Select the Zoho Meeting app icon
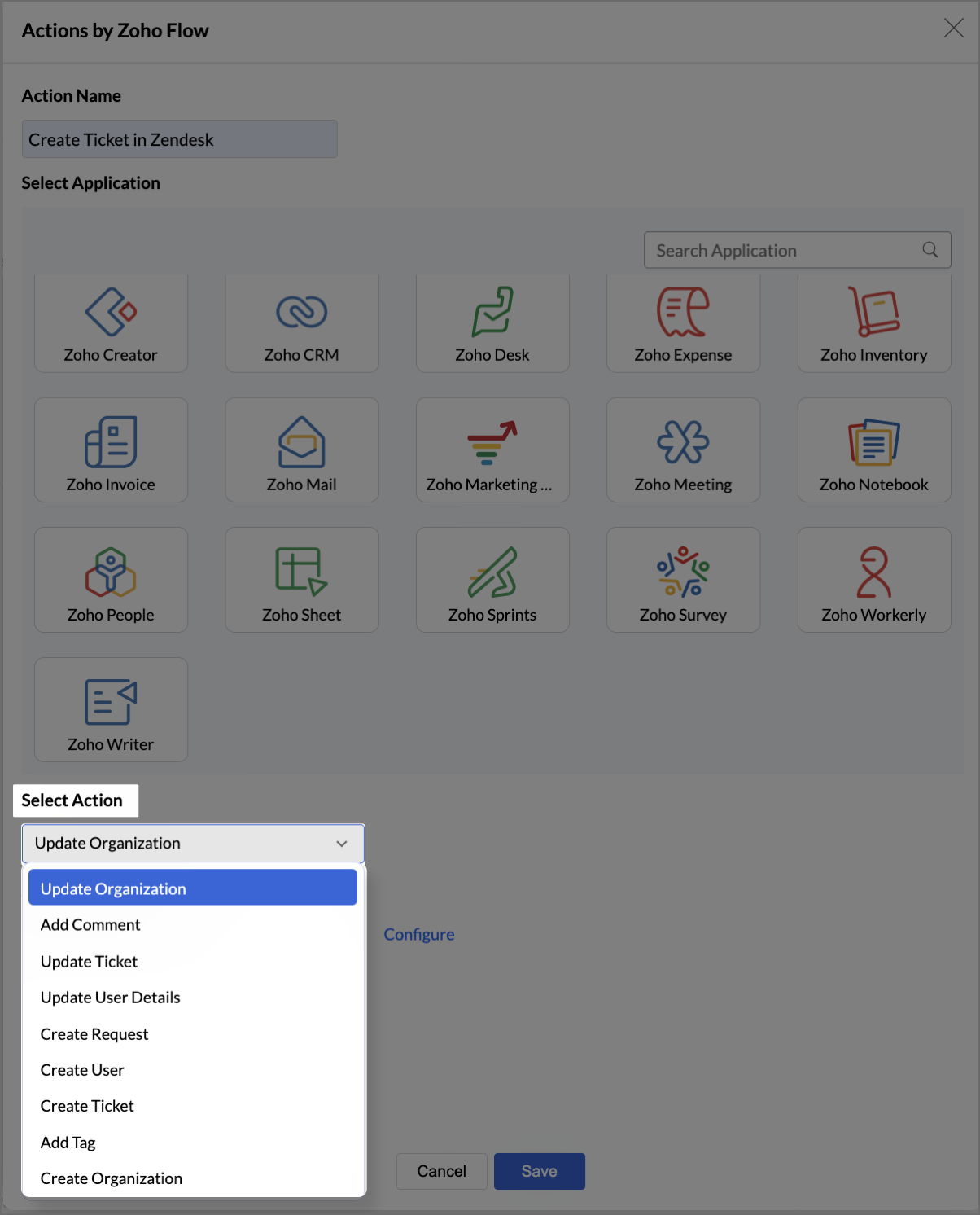This screenshot has height=1215, width=980. coord(683,441)
